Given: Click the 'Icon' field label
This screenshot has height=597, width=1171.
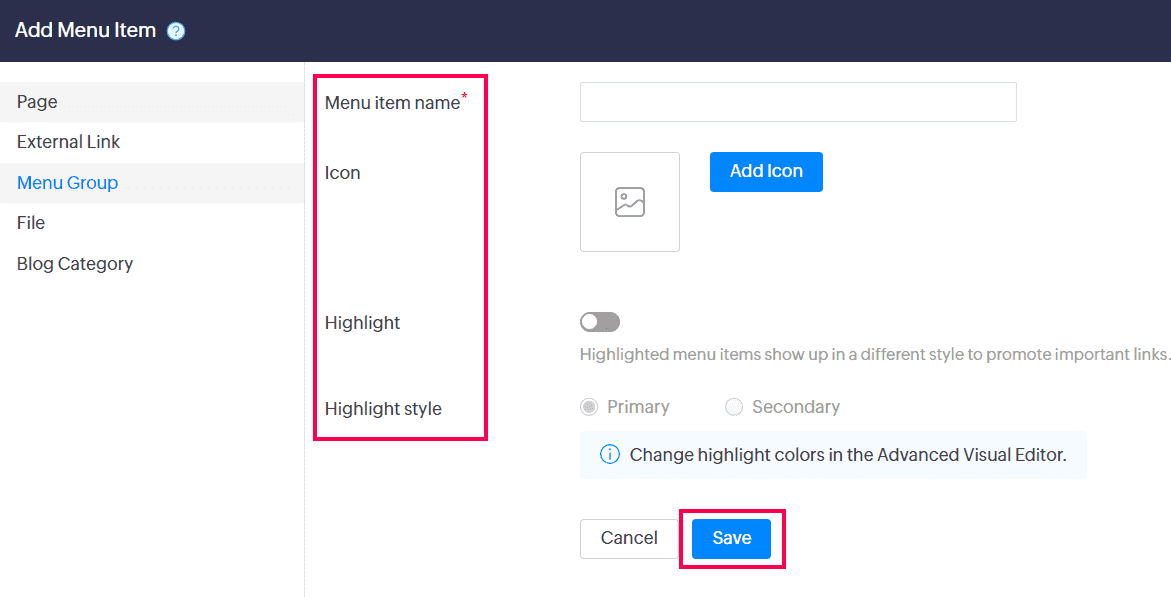Looking at the screenshot, I should [x=342, y=173].
